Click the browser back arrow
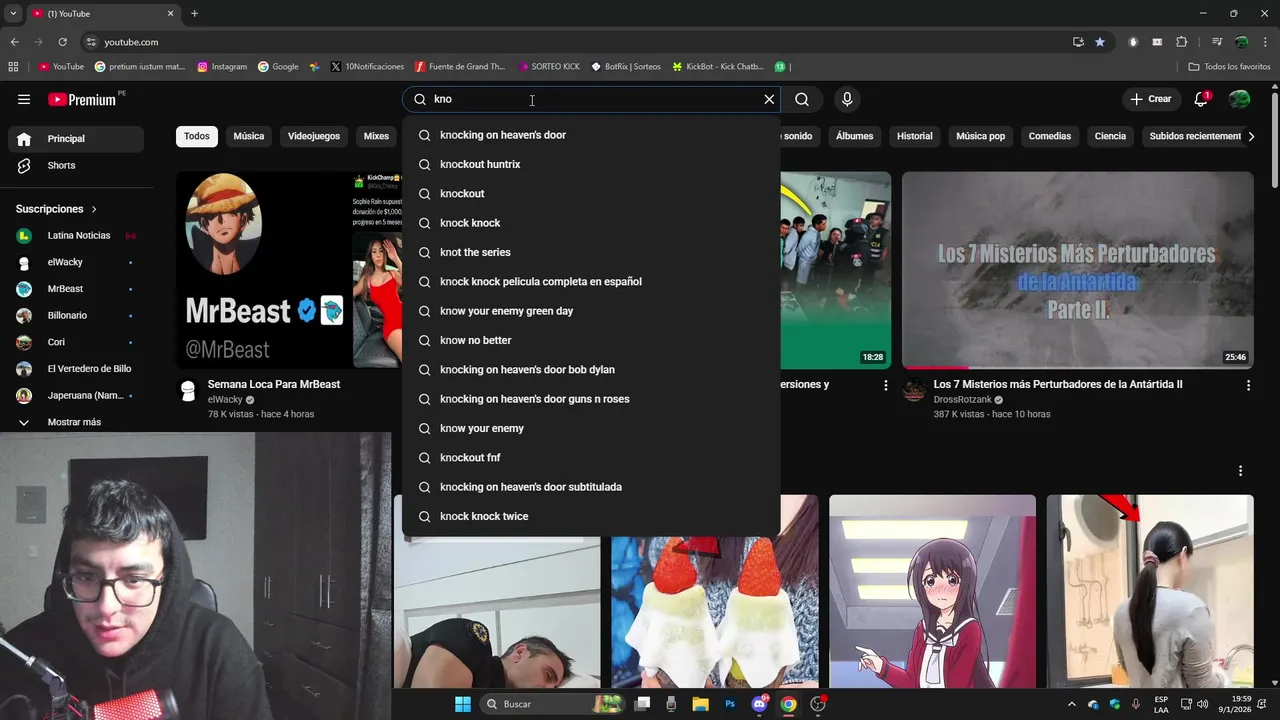 pos(14,42)
